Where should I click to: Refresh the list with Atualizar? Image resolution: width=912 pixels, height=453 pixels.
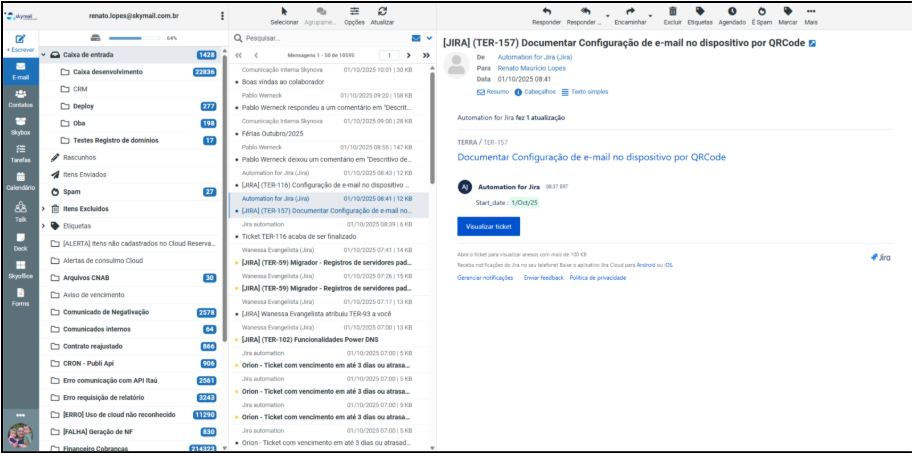coord(382,14)
